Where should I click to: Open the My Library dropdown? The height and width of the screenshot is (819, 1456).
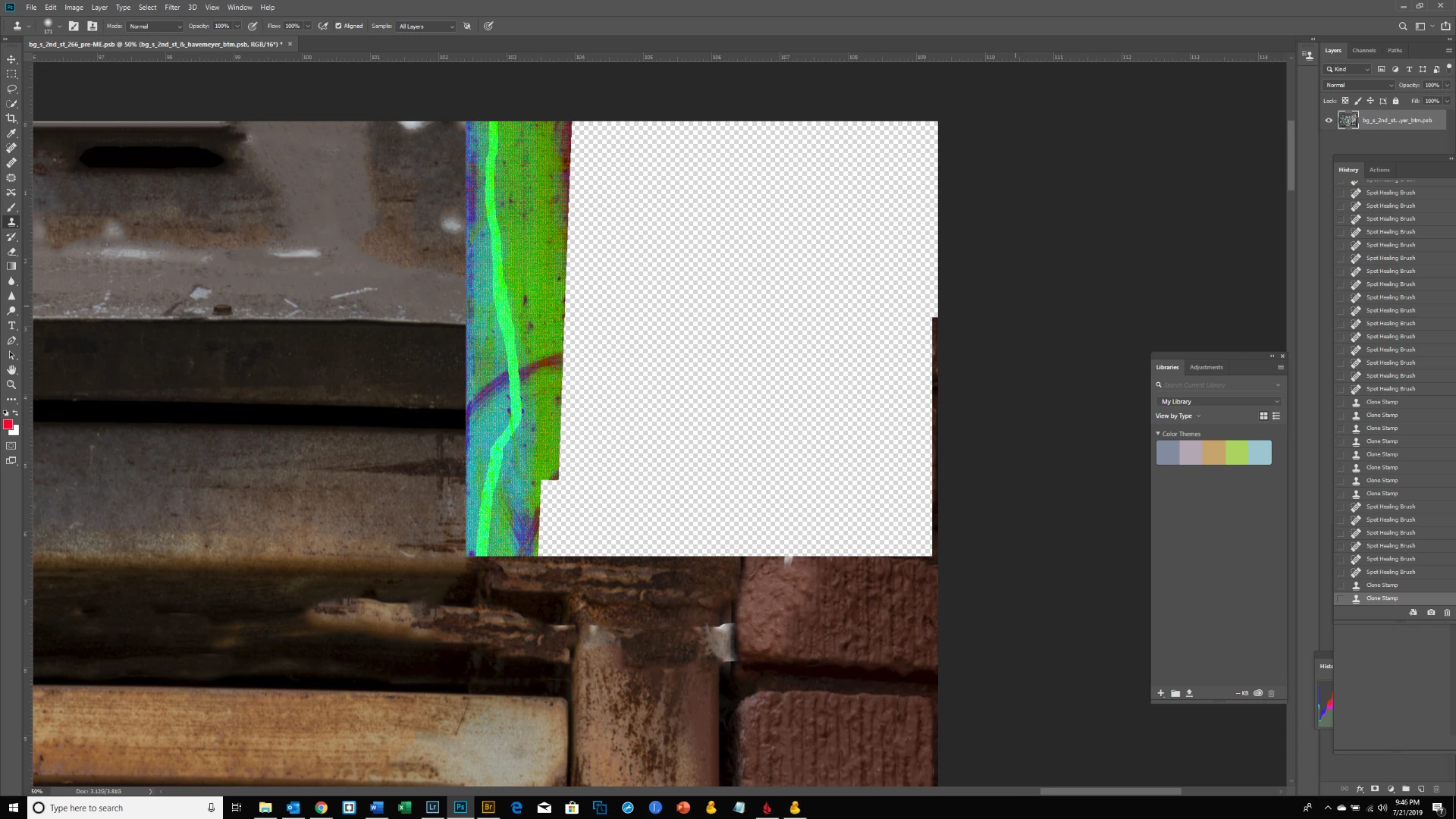click(1219, 402)
